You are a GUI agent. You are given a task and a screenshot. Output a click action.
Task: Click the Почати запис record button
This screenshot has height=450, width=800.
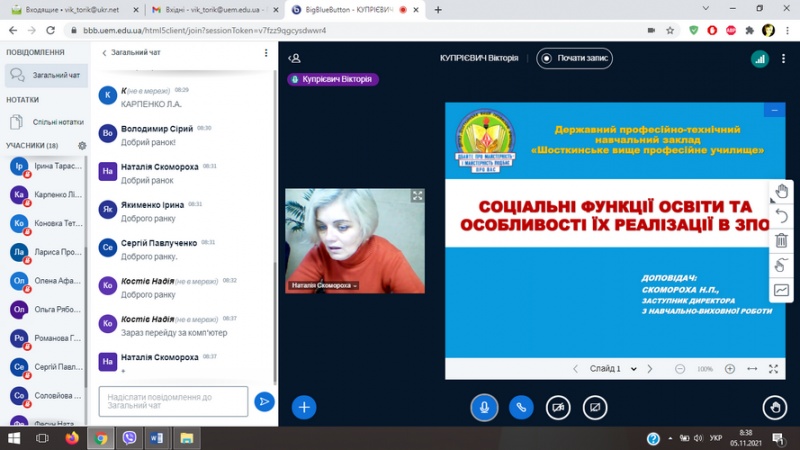(x=574, y=58)
